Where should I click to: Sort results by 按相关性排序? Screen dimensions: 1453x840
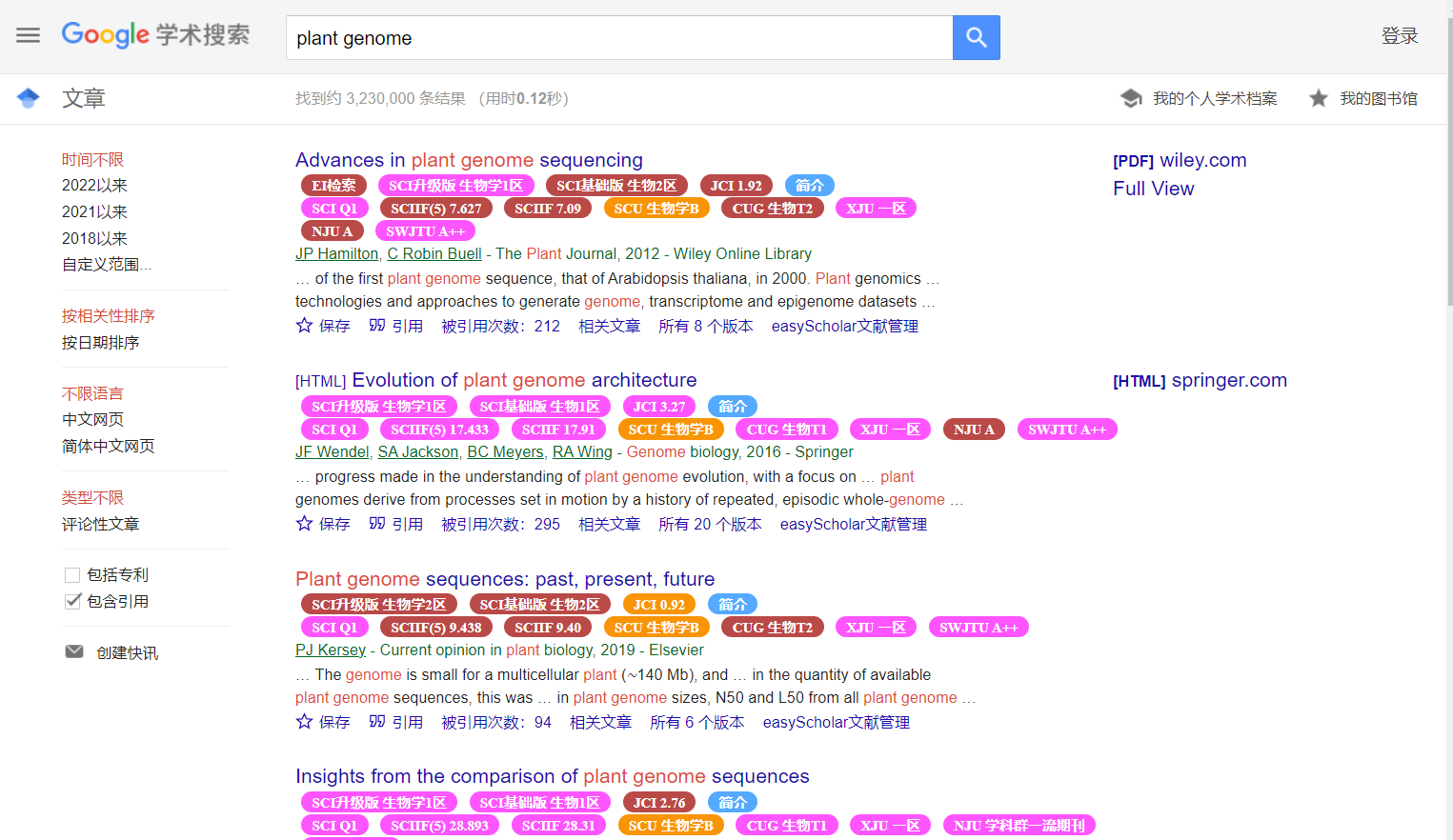[109, 315]
